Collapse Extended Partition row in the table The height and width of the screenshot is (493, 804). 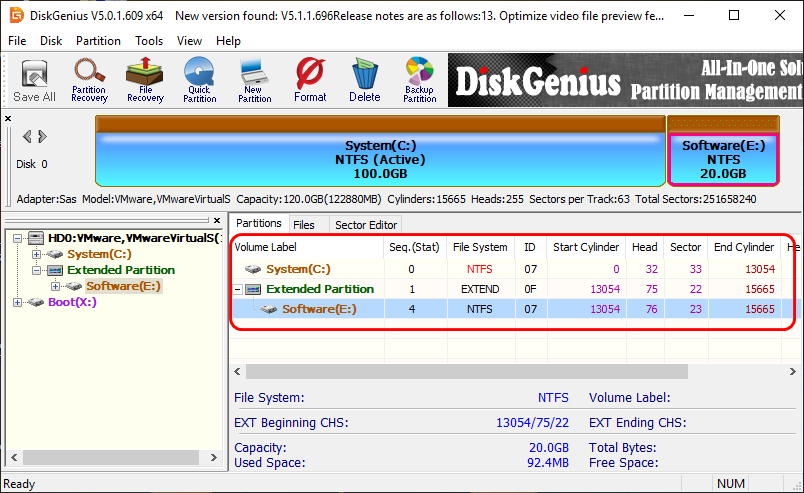[238, 289]
